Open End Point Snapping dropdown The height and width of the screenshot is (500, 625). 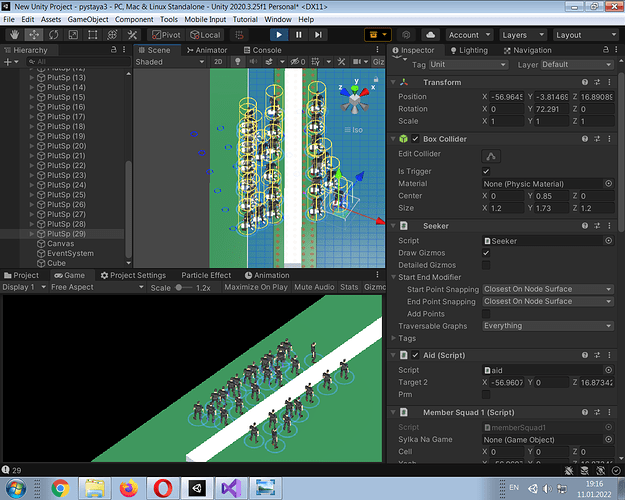(x=548, y=301)
